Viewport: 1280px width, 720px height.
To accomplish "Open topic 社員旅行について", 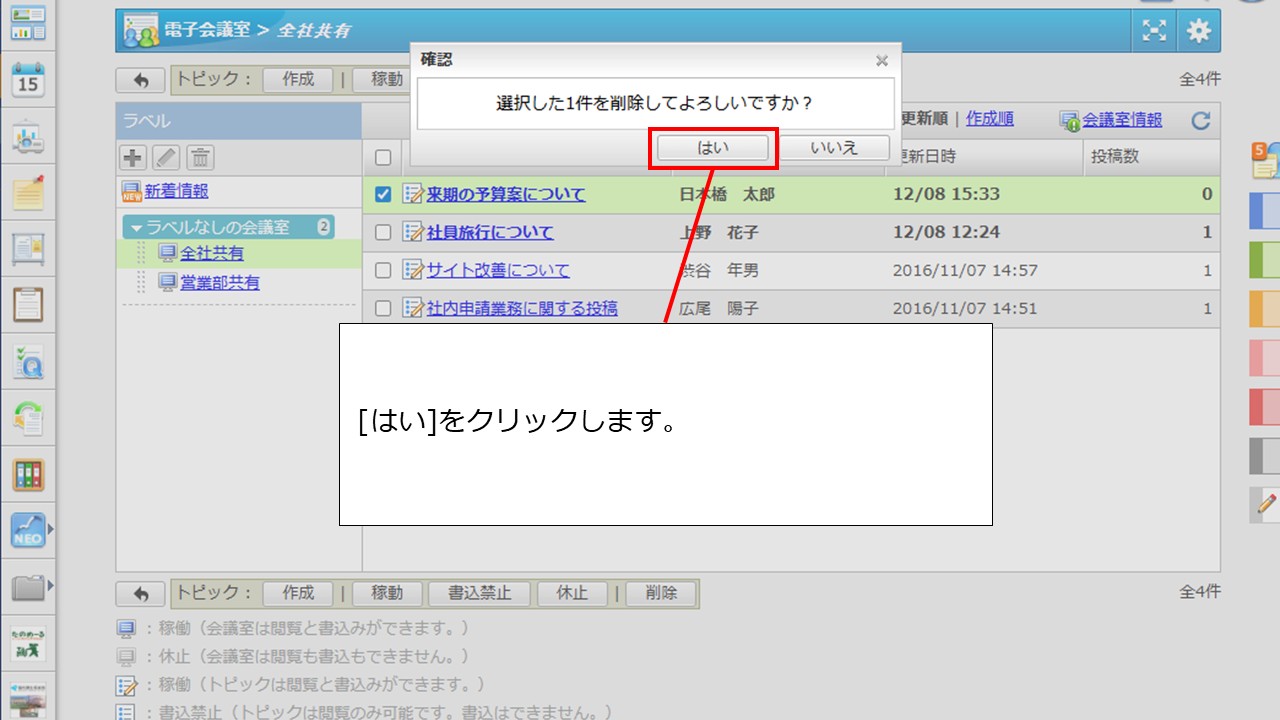I will [x=490, y=232].
